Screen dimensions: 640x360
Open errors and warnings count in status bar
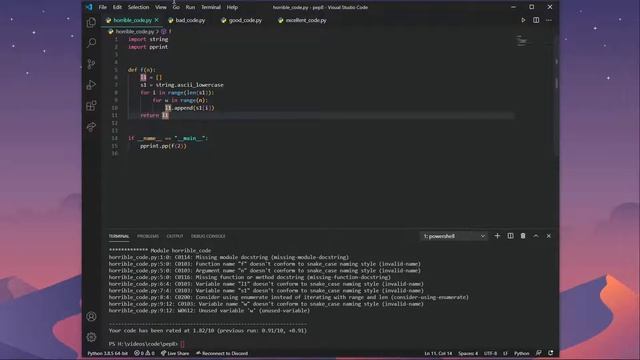click(x=144, y=353)
